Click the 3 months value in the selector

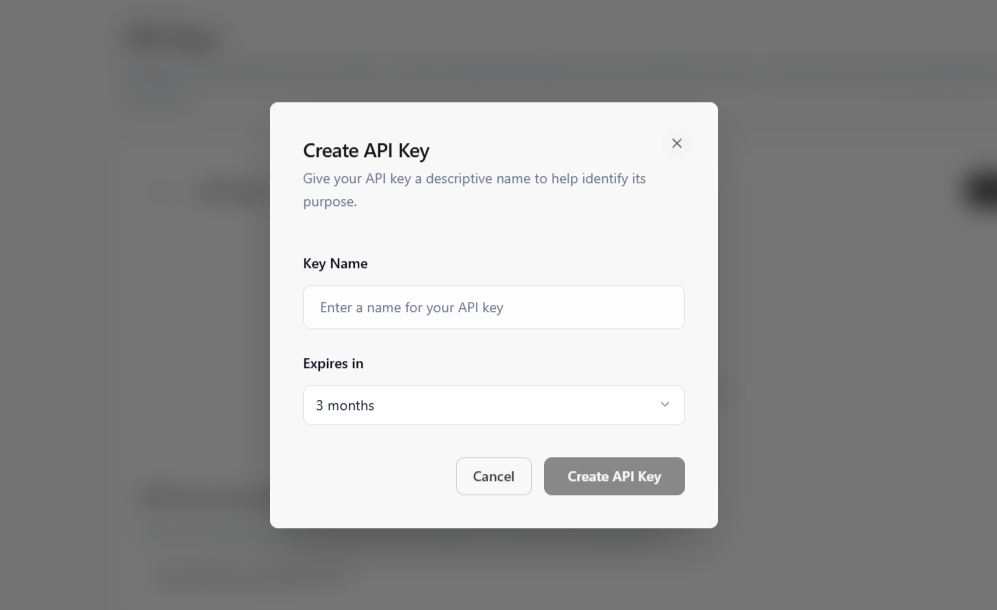[345, 405]
